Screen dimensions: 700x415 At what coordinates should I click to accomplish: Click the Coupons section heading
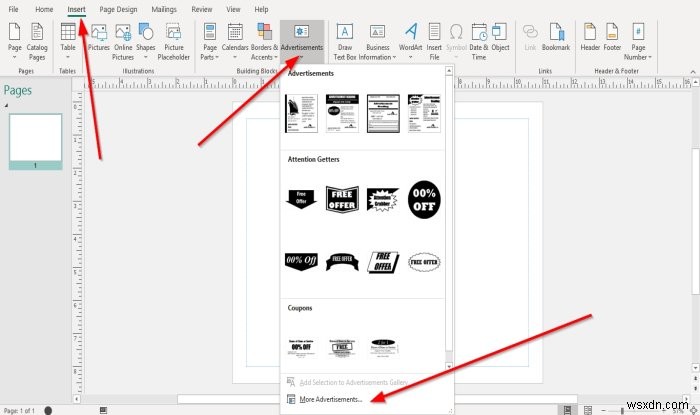(x=300, y=308)
